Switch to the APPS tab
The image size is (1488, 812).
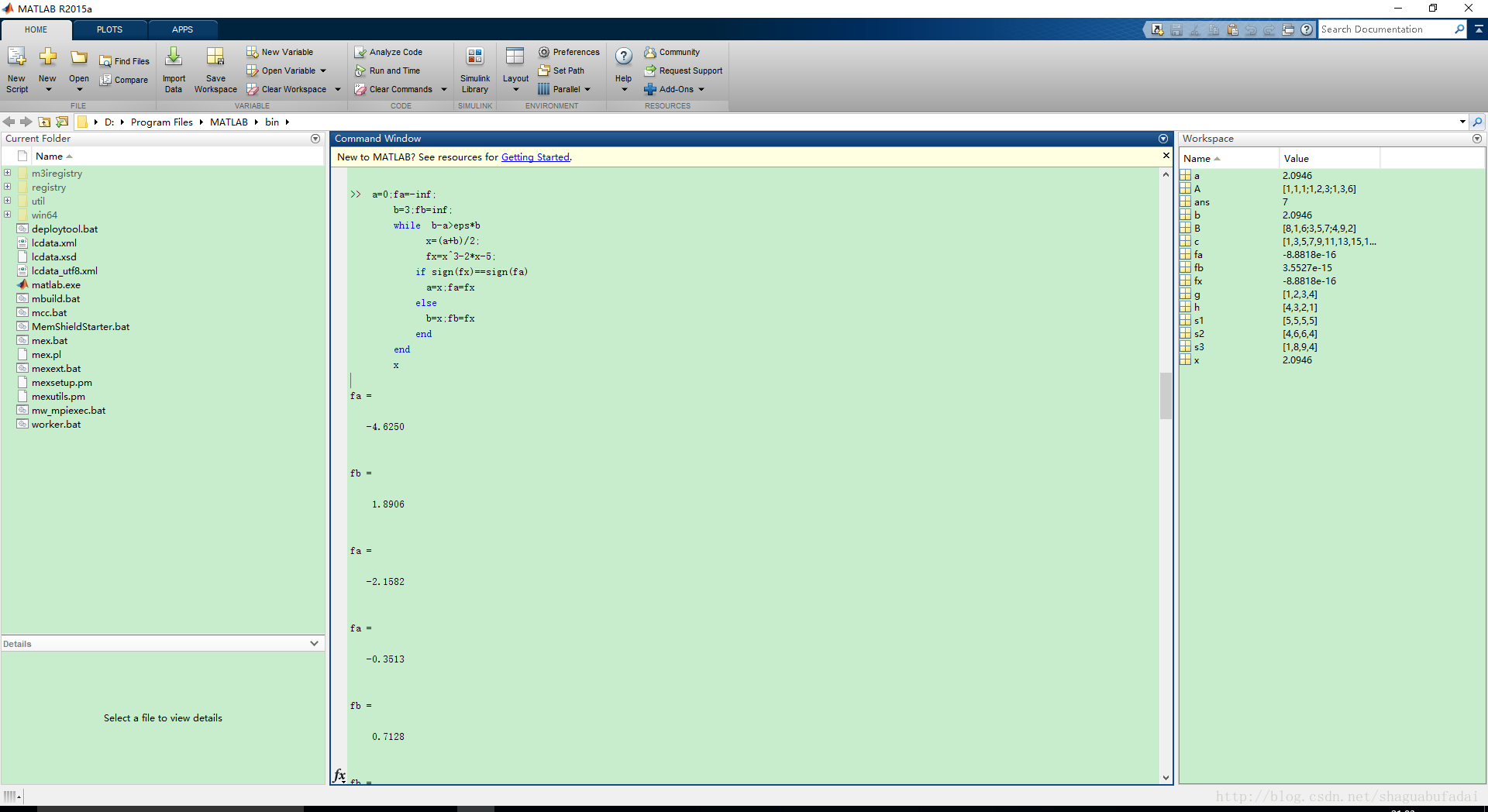[182, 29]
